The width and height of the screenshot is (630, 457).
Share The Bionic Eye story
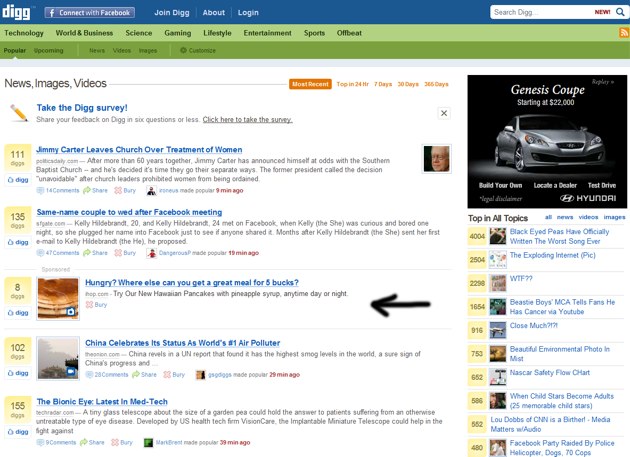92,443
